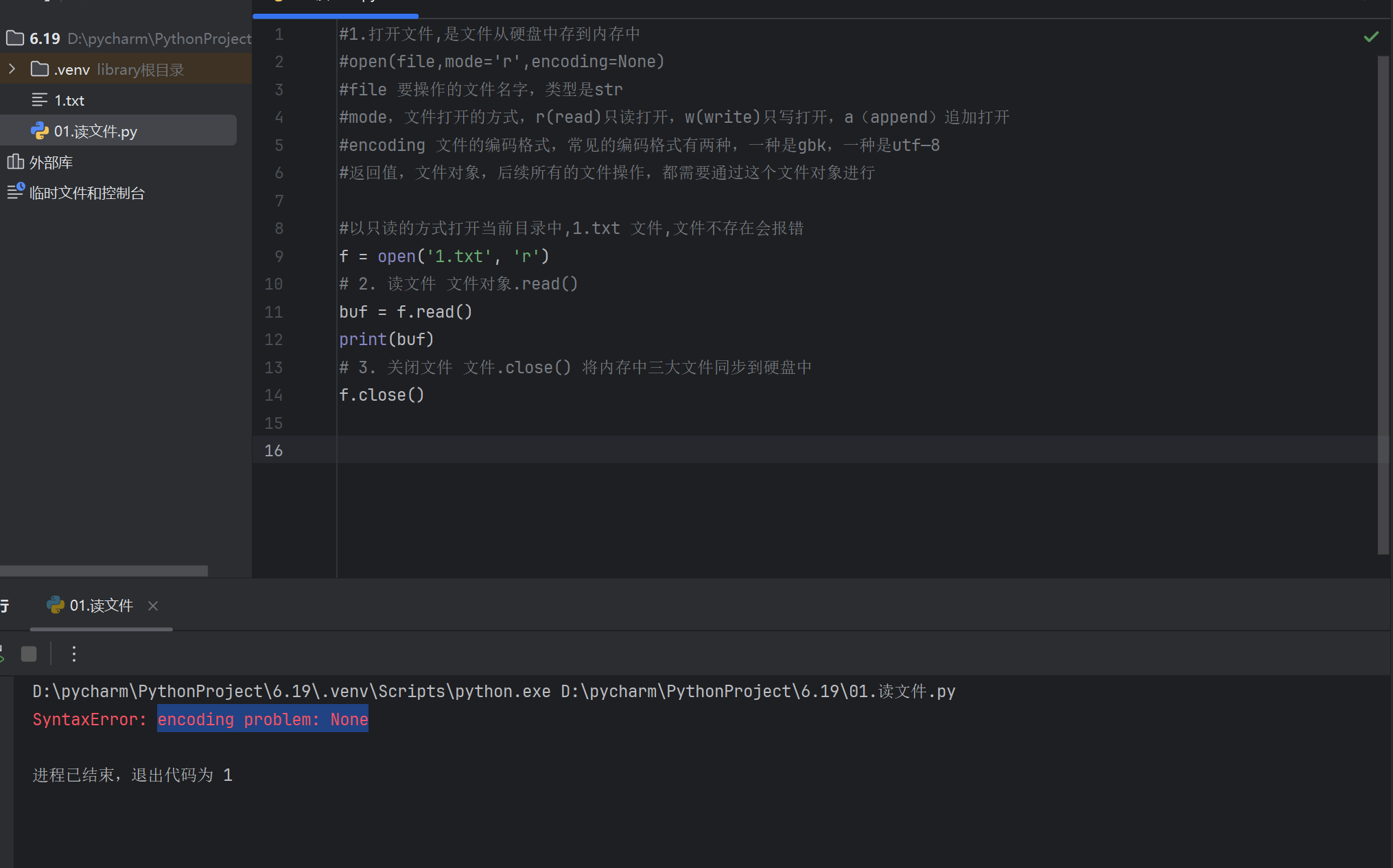Select the 外部库 node in project tree

(51, 163)
